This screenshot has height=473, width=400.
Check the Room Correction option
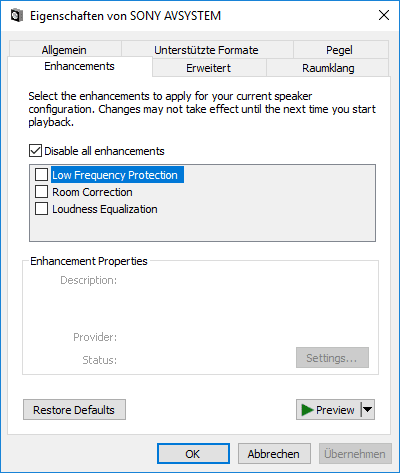[x=41, y=192]
